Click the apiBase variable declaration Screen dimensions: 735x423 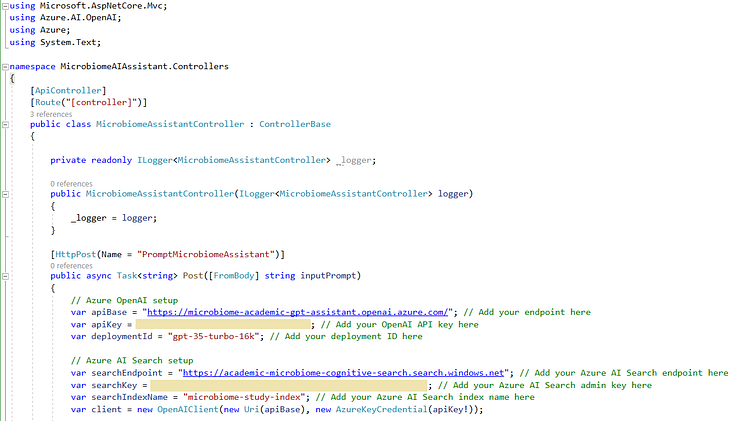tap(109, 312)
